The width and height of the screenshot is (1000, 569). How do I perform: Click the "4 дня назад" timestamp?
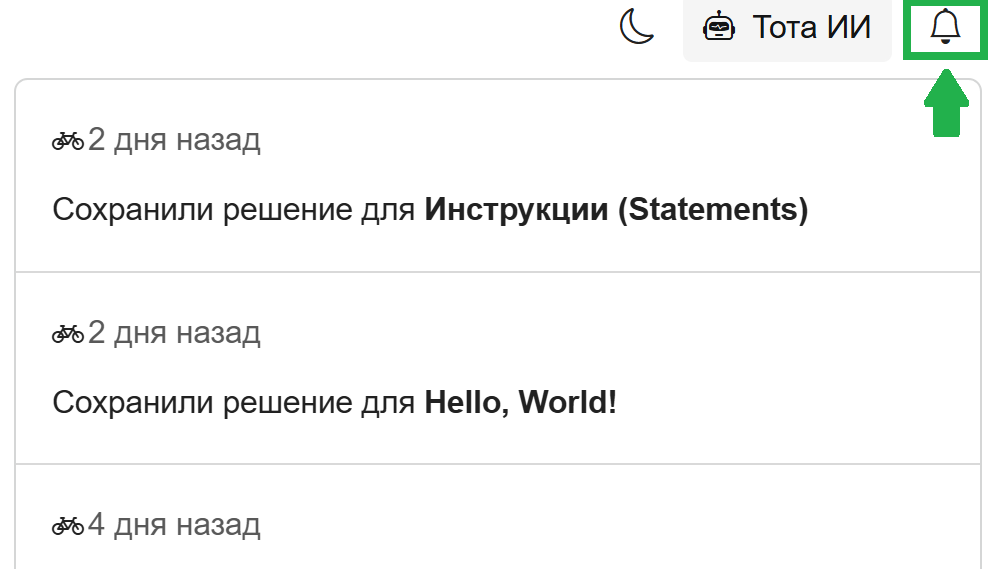[x=174, y=524]
